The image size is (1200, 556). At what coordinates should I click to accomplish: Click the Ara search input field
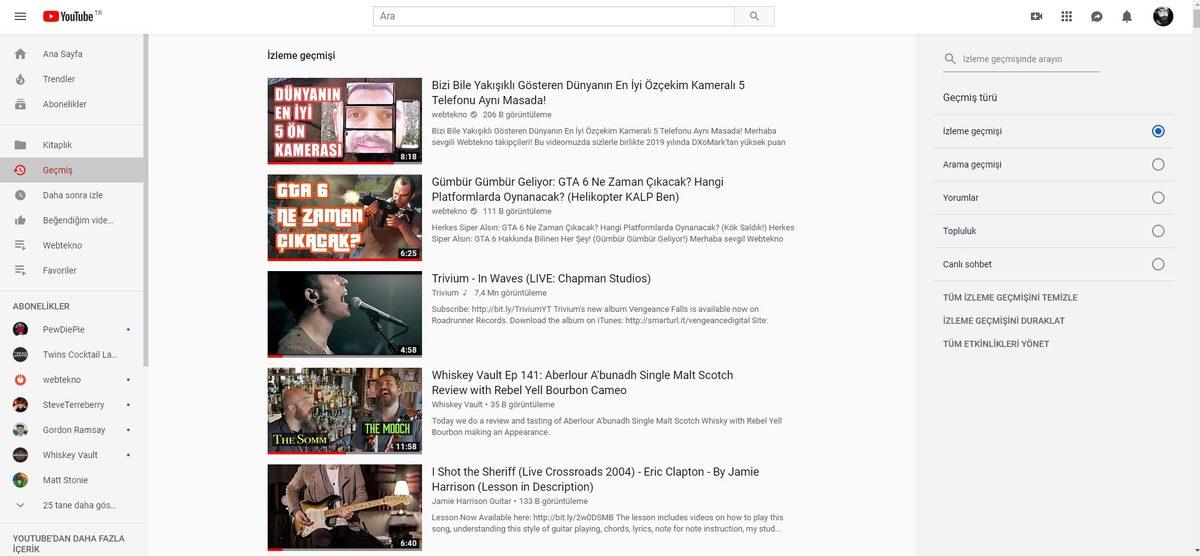(x=554, y=16)
